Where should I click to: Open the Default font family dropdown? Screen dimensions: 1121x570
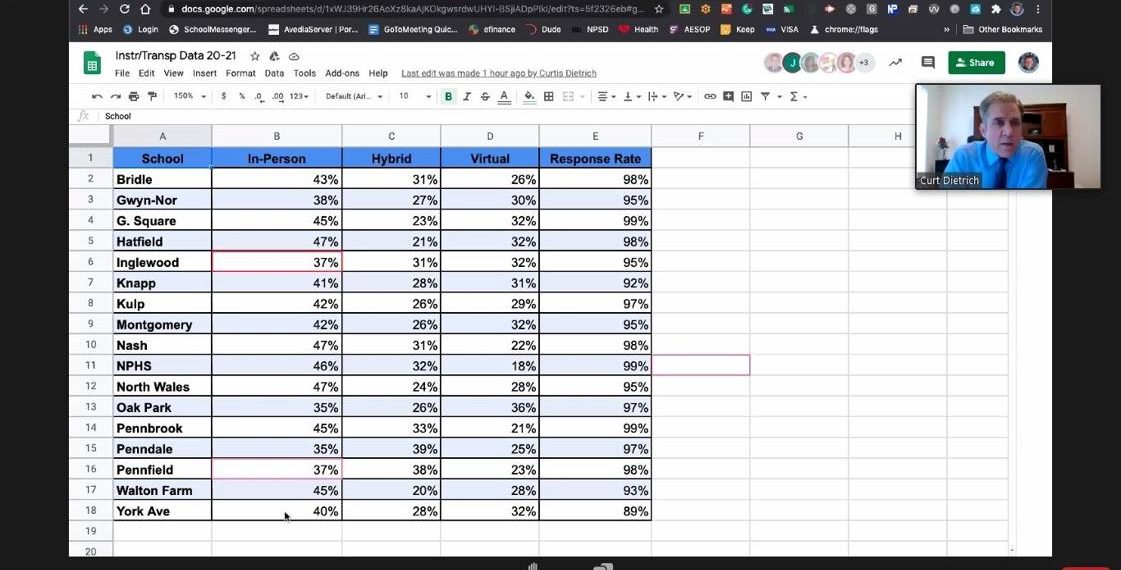tap(354, 97)
